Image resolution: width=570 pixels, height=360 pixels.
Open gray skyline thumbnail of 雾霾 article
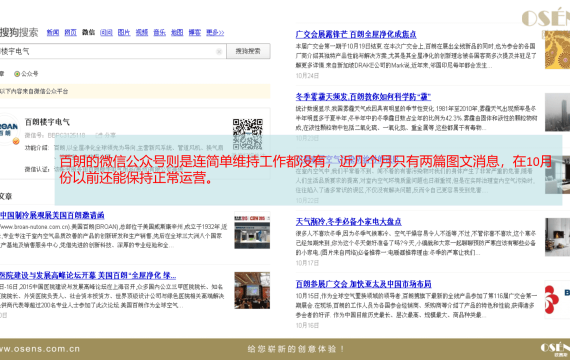(x=557, y=112)
